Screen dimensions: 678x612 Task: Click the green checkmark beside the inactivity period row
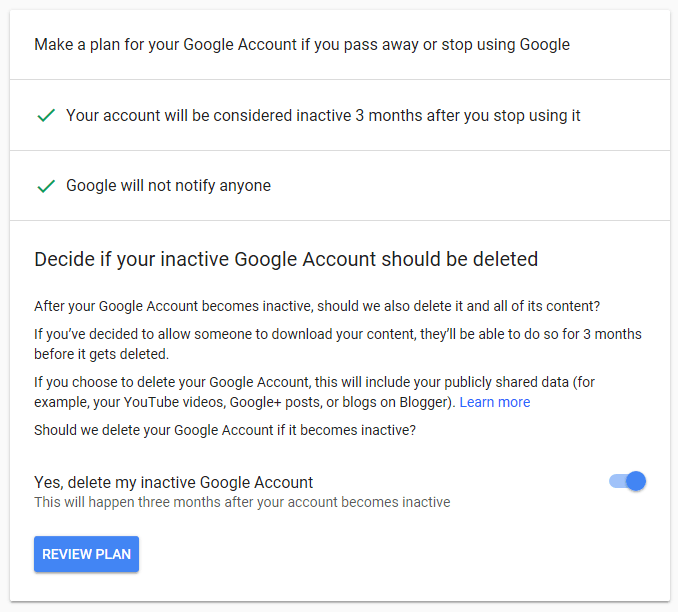coord(45,116)
